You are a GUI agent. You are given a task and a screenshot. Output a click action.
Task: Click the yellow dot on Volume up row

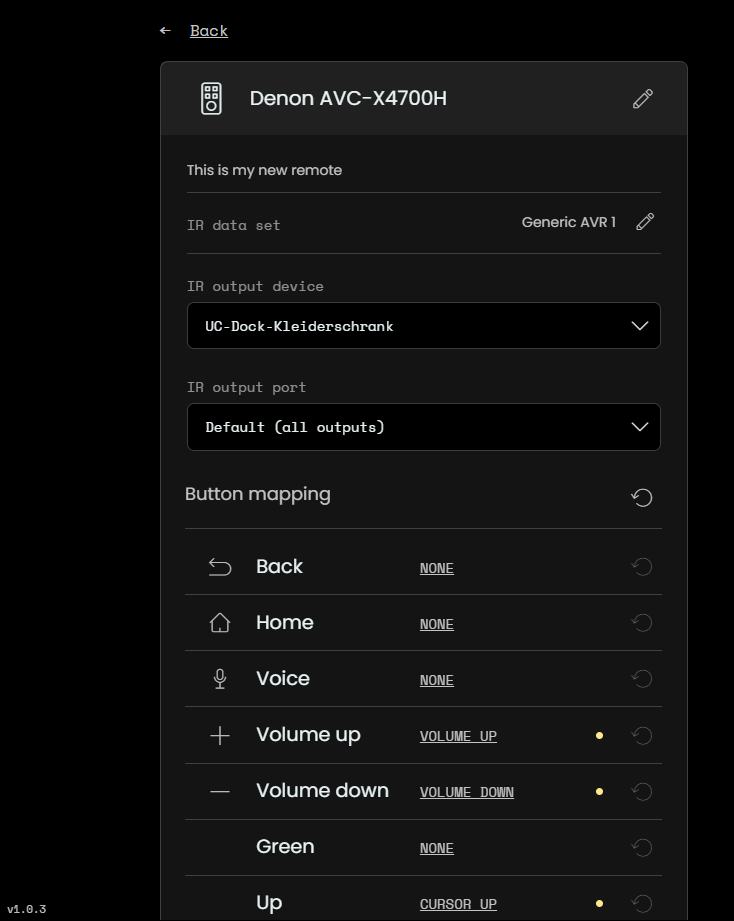(600, 735)
